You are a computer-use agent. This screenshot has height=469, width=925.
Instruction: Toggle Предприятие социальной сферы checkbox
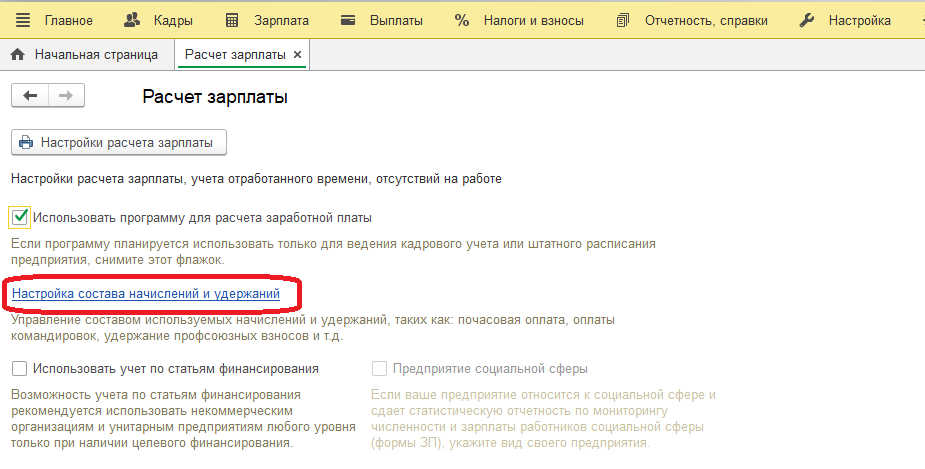click(x=379, y=368)
